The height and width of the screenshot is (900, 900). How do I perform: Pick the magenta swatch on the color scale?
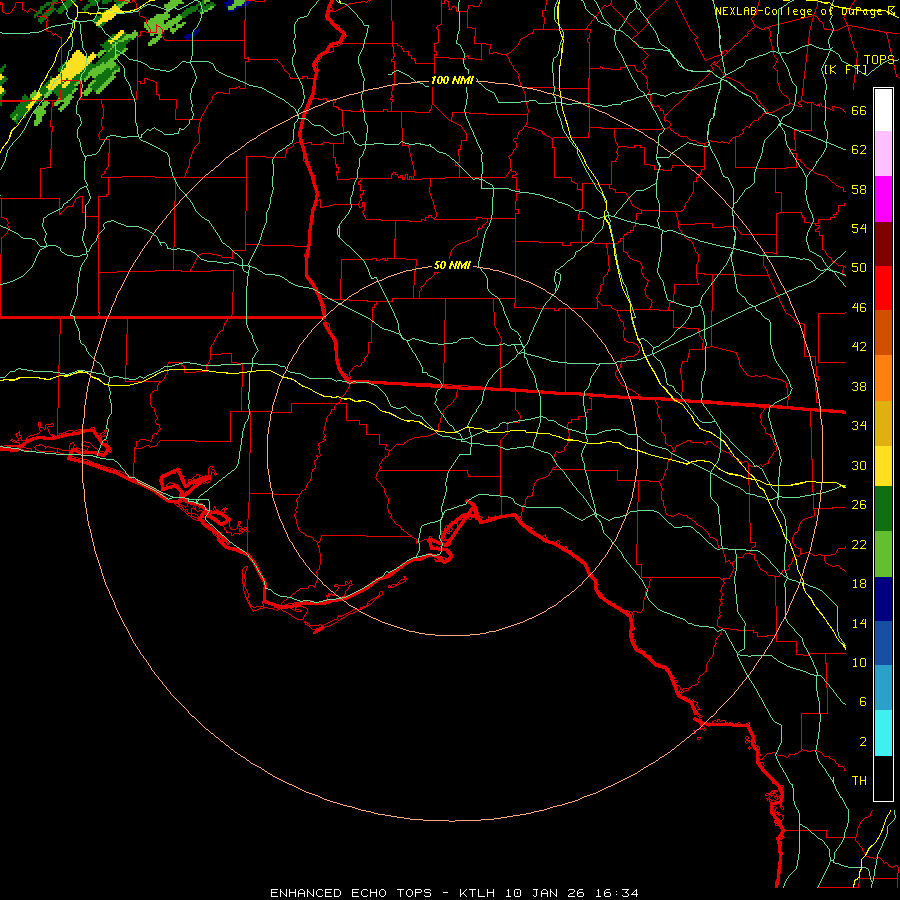(883, 199)
